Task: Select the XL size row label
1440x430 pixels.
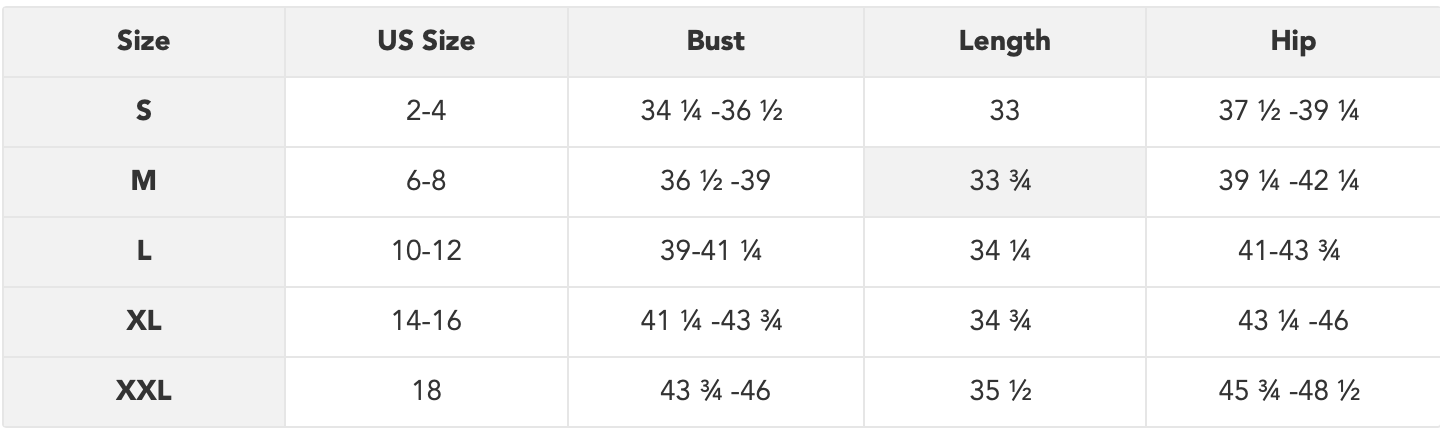Action: pyautogui.click(x=143, y=321)
